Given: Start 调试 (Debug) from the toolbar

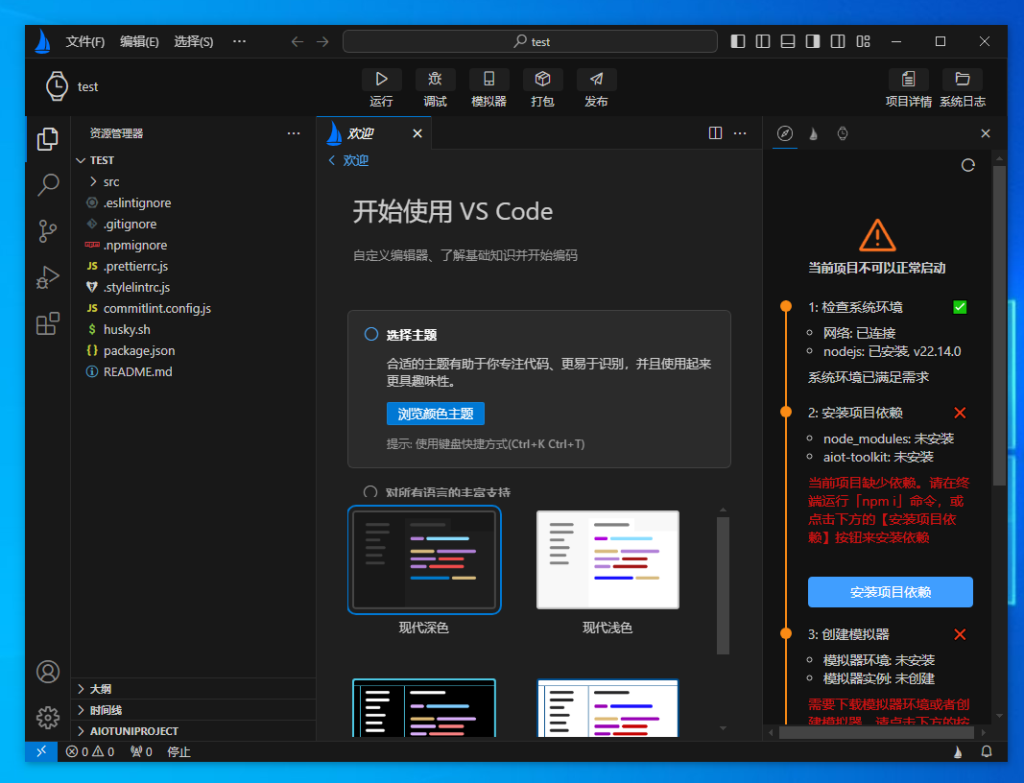Looking at the screenshot, I should [435, 80].
